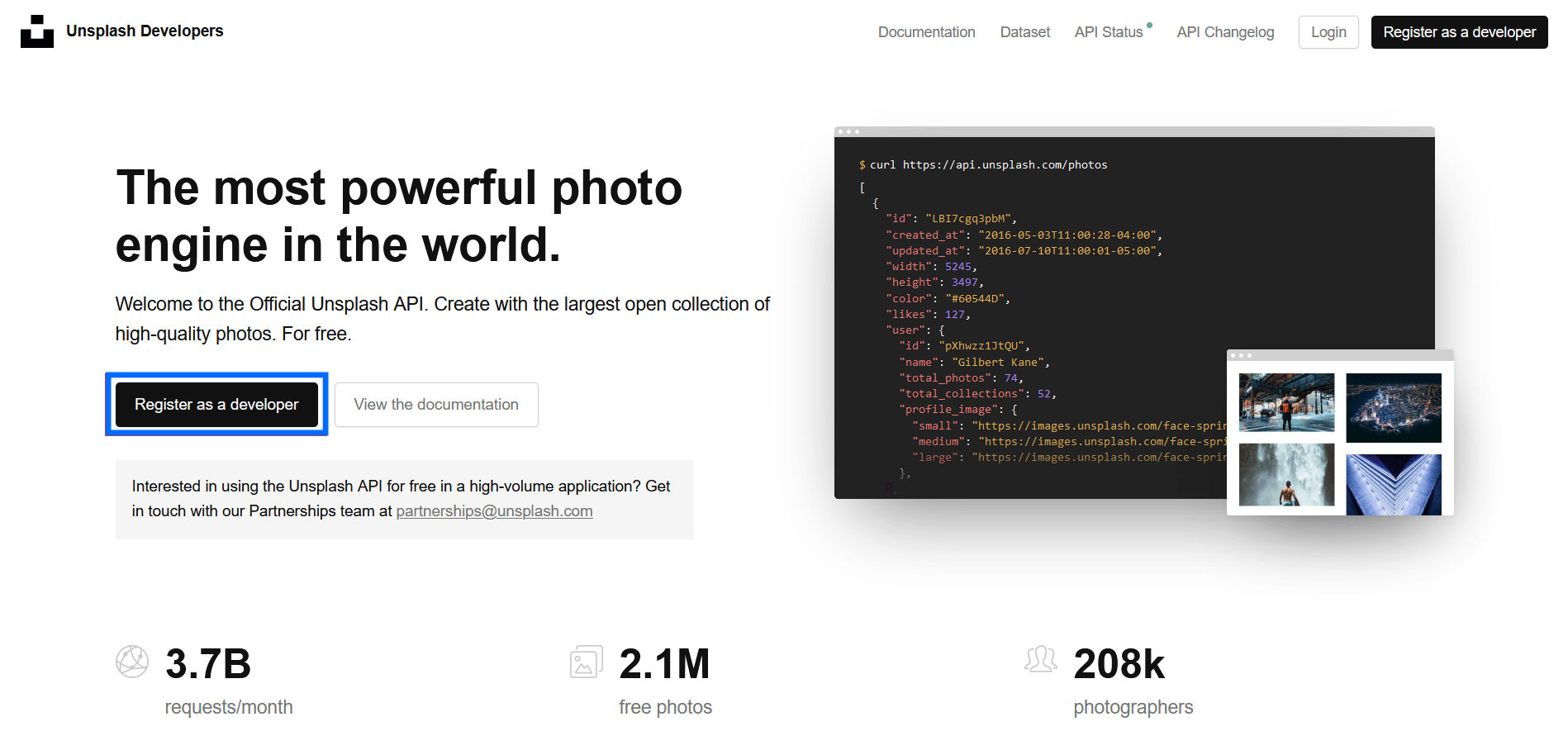Click the "LBI7cgq3pbM" id value
The width and height of the screenshot is (1568, 731).
968,219
